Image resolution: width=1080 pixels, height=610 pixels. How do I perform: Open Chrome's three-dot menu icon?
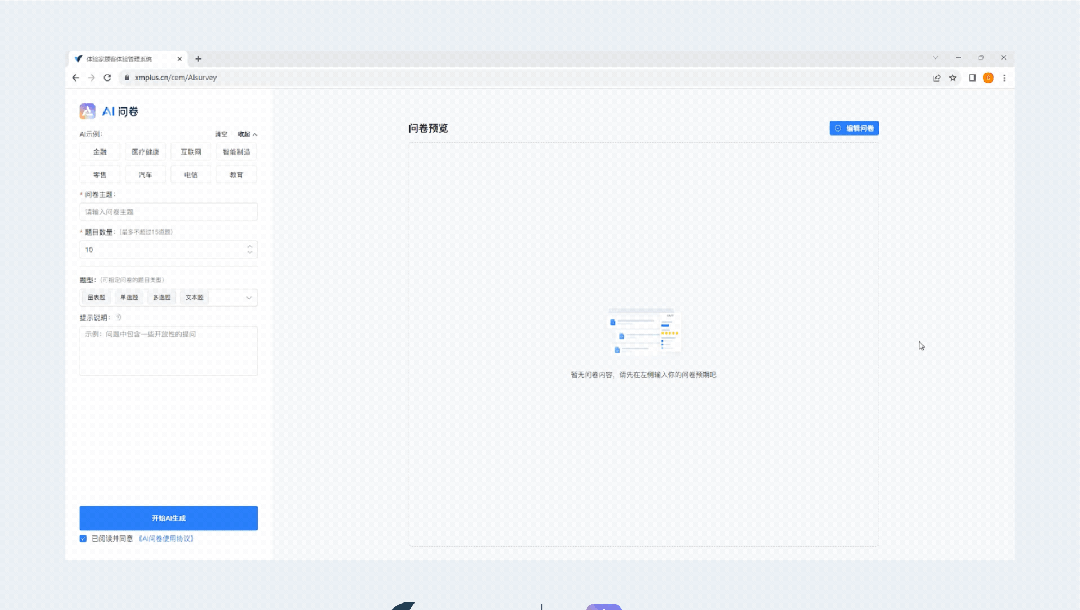[1004, 78]
